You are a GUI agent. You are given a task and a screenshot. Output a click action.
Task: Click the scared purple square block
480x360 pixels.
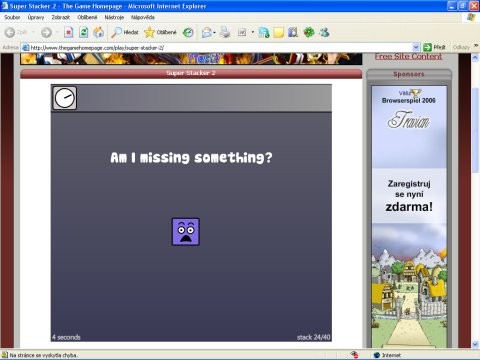coord(186,232)
